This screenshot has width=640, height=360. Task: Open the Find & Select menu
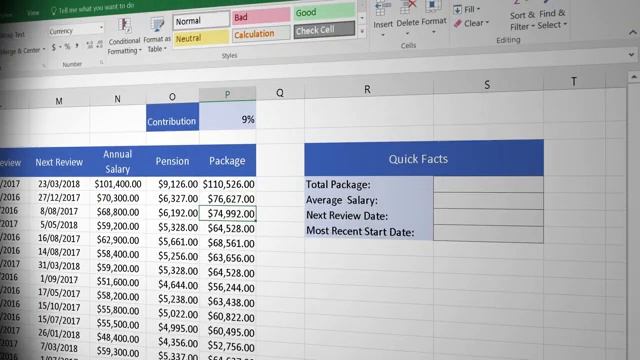coord(552,19)
